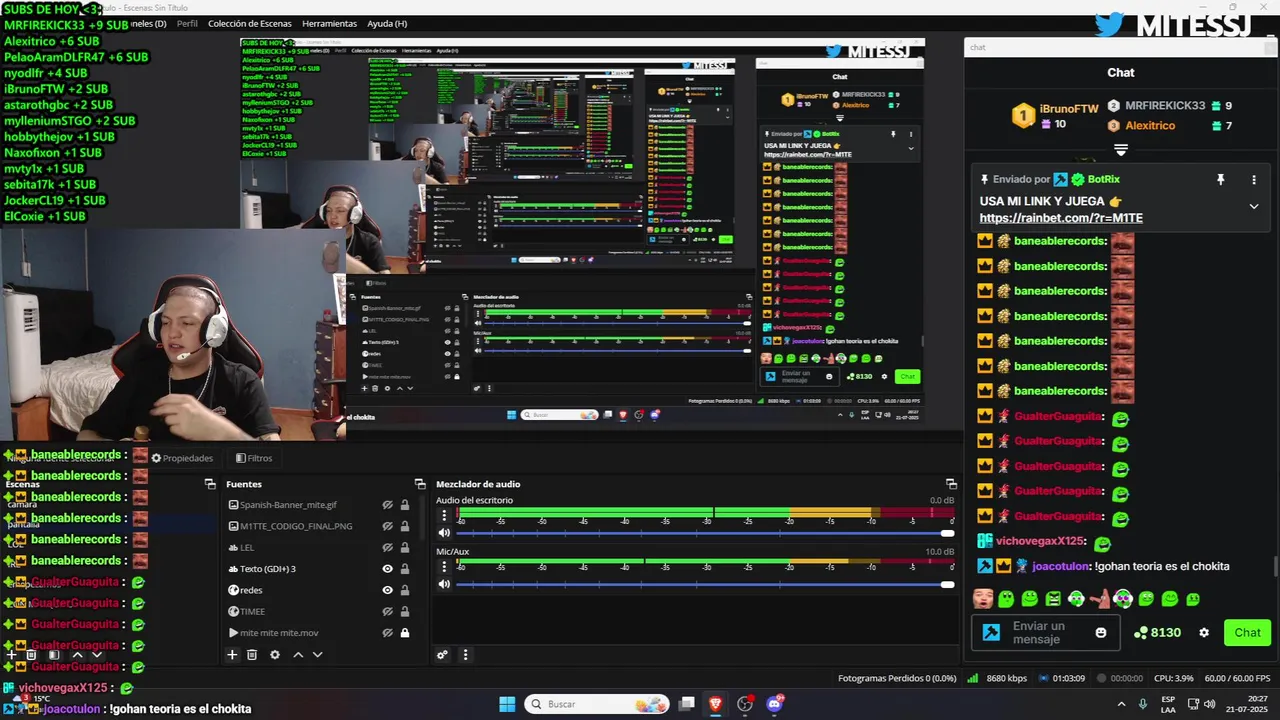Open the ESP LAA input language selector
The image size is (1280, 720).
[1168, 704]
